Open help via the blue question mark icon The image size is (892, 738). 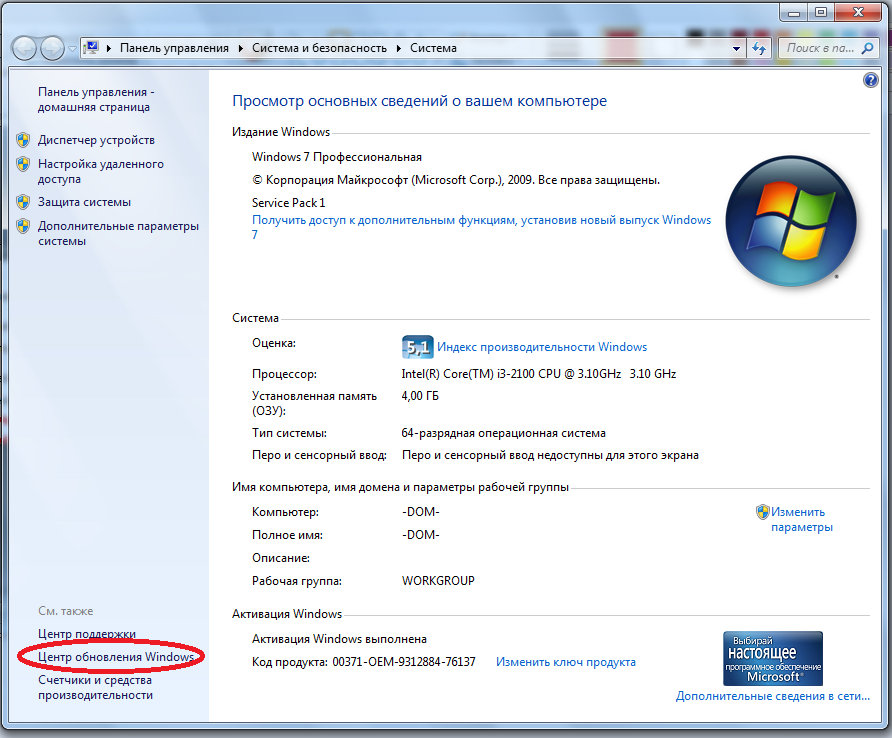[x=870, y=80]
